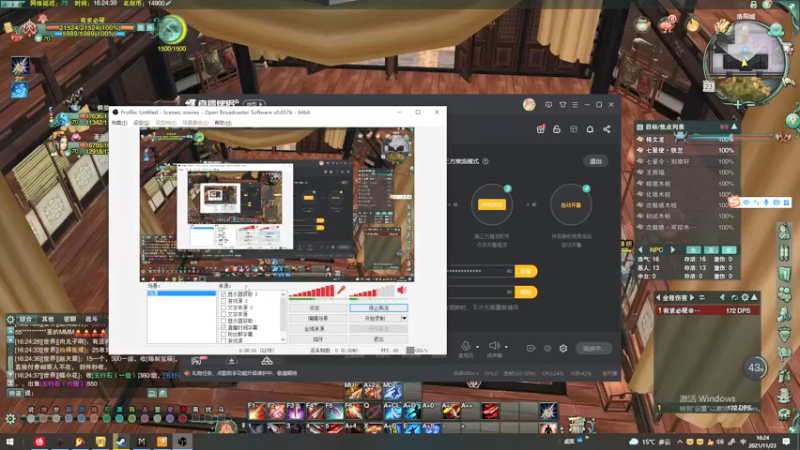Image resolution: width=800 pixels, height=450 pixels.
Task: Mute the red speaker icon in OBS
Action: (x=402, y=291)
